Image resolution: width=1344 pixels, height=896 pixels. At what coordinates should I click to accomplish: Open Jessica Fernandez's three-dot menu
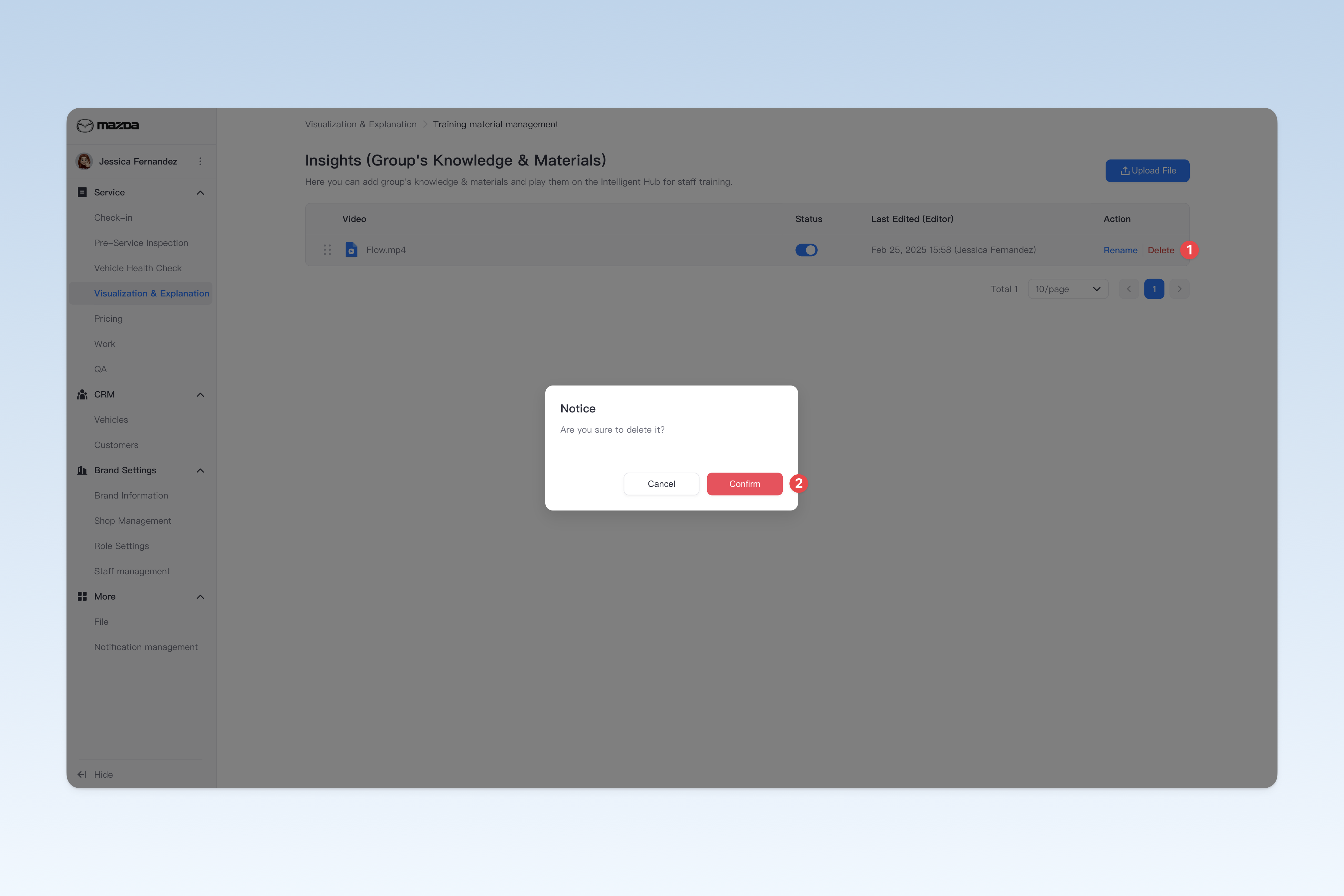coord(200,161)
